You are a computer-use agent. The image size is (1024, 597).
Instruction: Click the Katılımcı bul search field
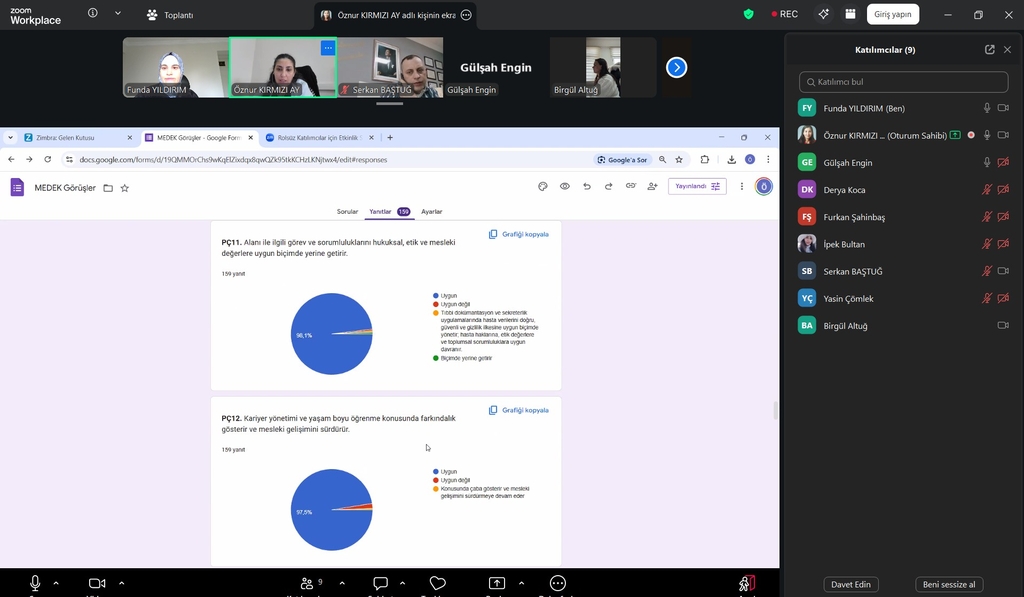(x=904, y=82)
